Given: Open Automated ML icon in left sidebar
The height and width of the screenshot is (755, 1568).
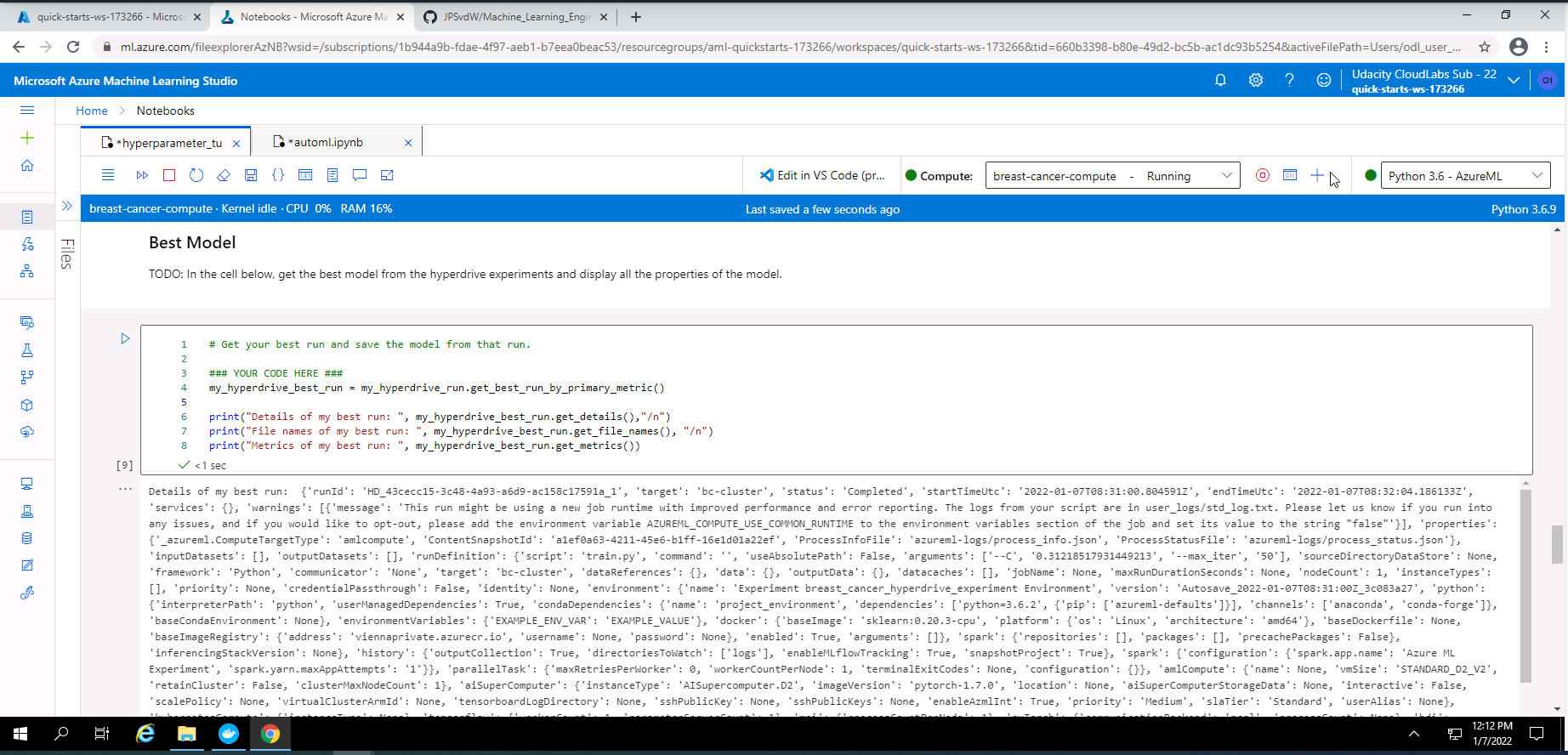Looking at the screenshot, I should click(27, 244).
